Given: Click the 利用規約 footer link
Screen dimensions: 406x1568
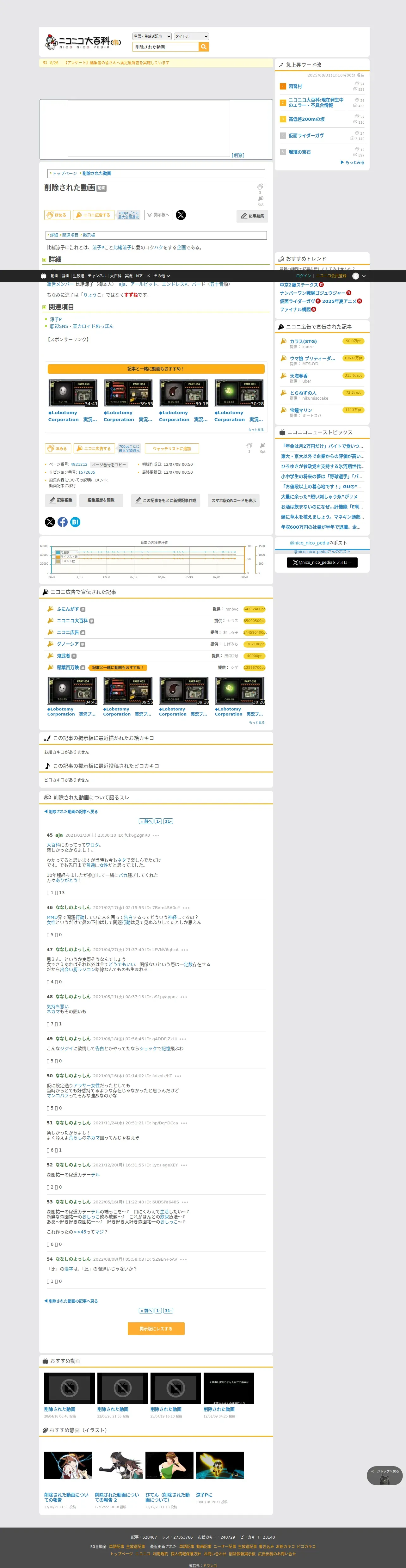Looking at the screenshot, I should click(x=160, y=1553).
